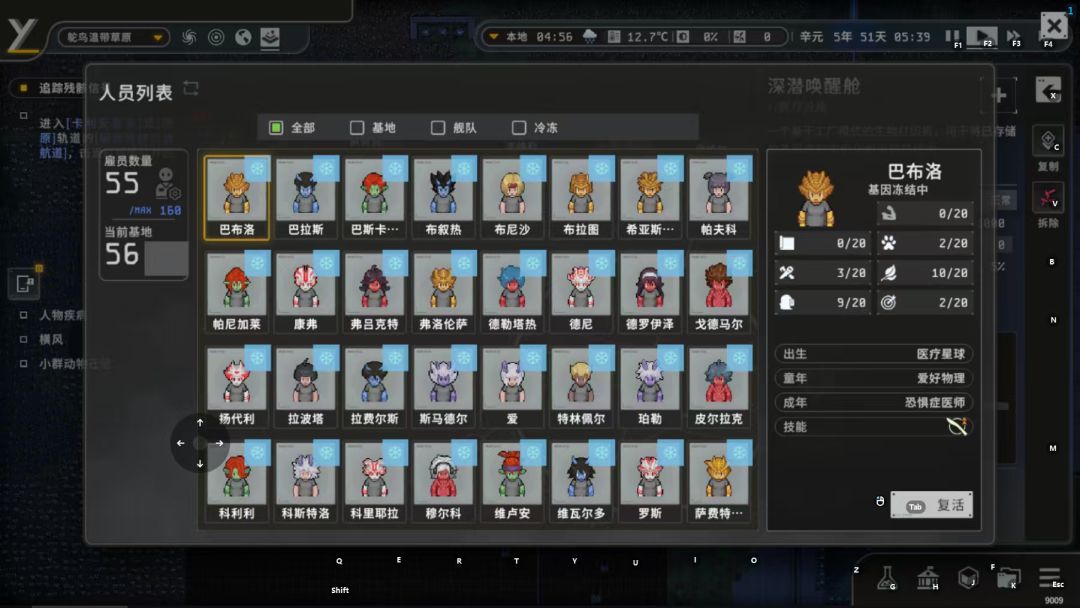This screenshot has width=1080, height=608.
Task: Expand the 本地 dropdown arrow in top bar
Action: [x=493, y=36]
